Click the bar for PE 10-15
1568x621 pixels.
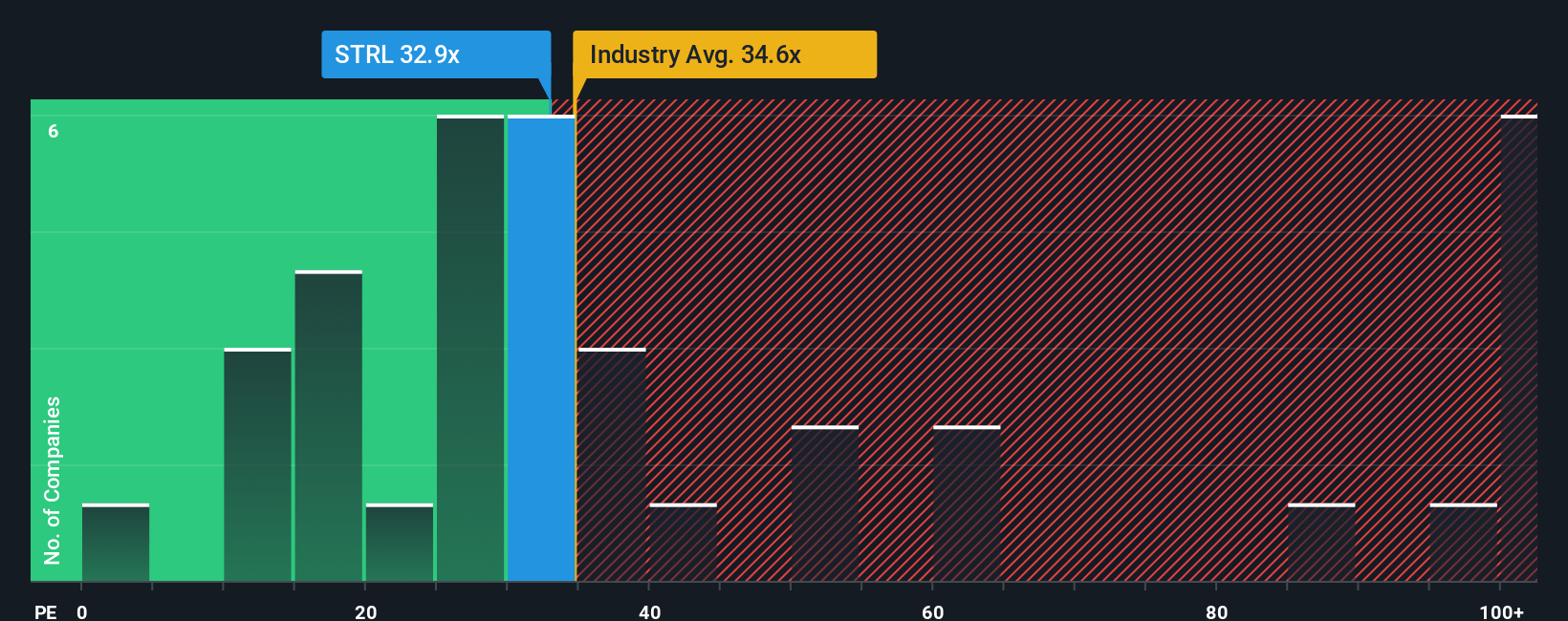pyautogui.click(x=257, y=465)
